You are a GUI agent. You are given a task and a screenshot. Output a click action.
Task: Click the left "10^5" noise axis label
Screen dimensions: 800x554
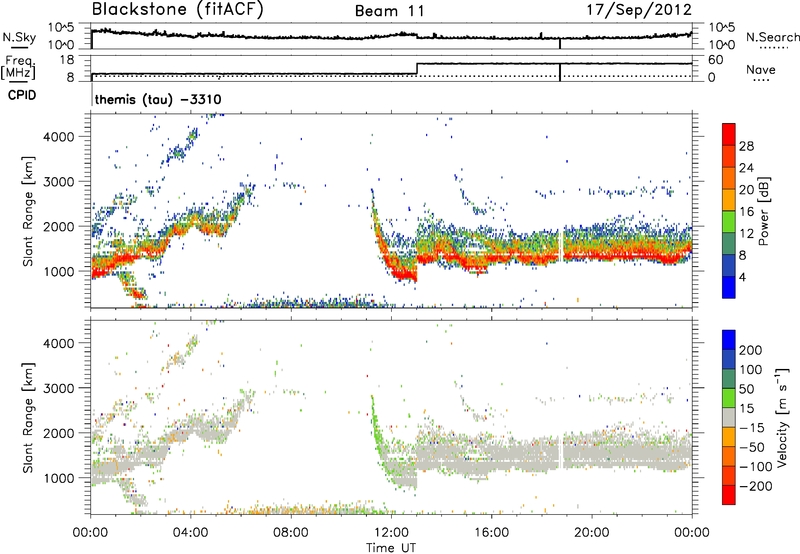62,28
